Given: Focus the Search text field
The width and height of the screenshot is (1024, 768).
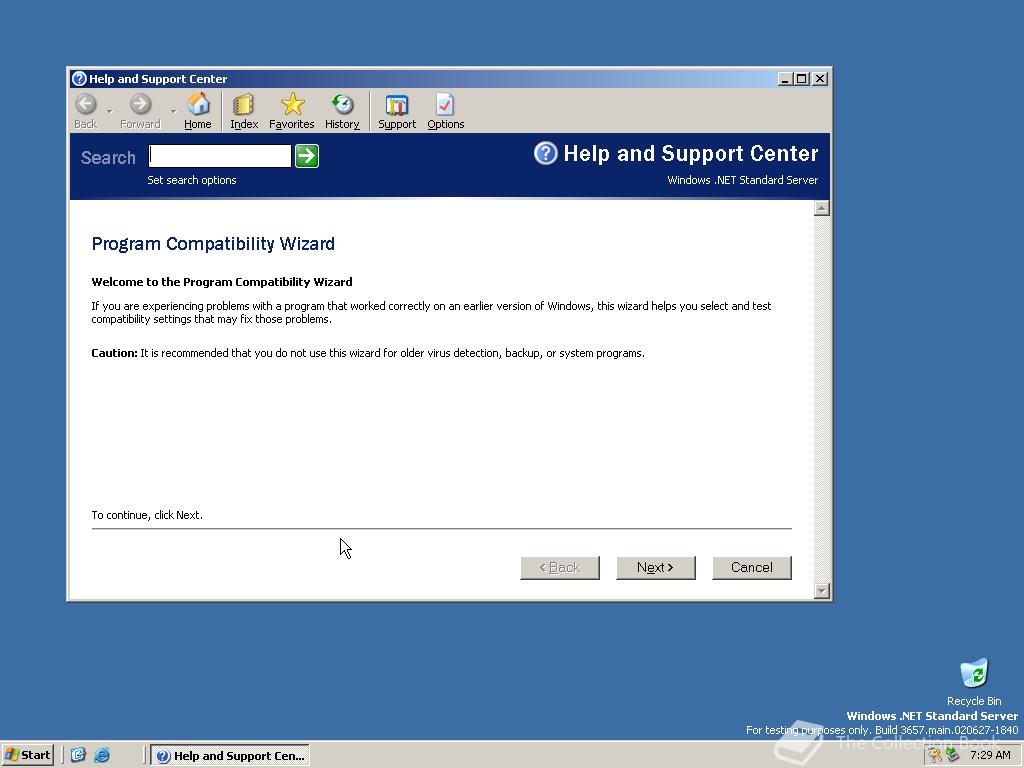Looking at the screenshot, I should 220,156.
